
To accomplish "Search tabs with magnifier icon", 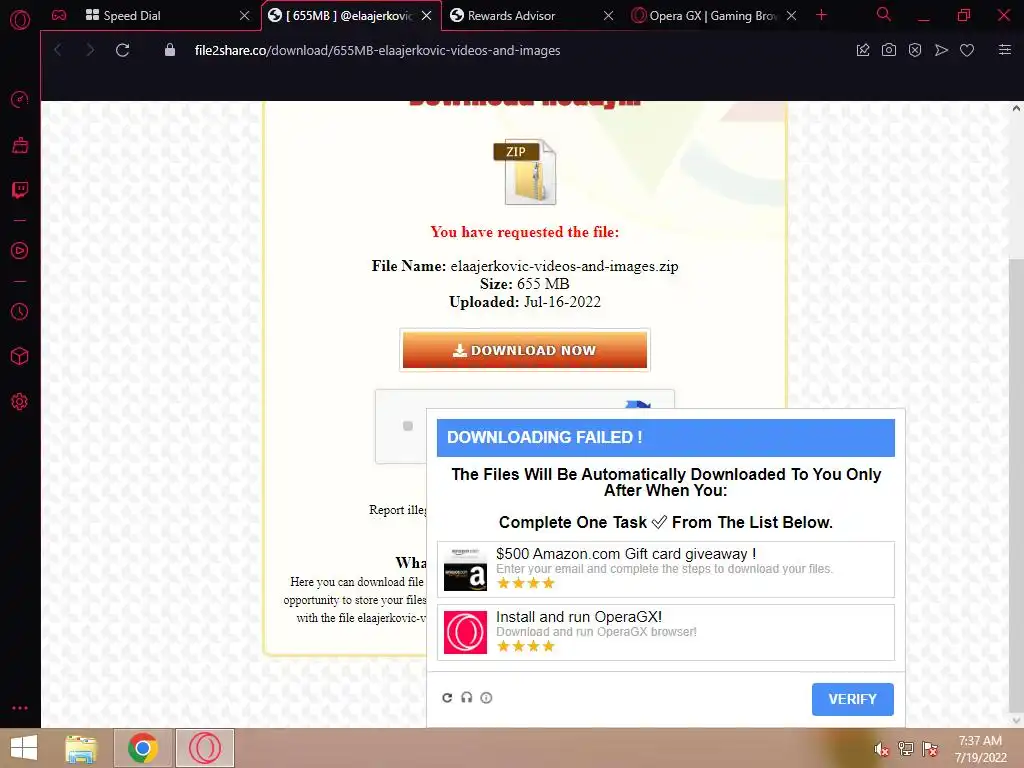I will (884, 14).
